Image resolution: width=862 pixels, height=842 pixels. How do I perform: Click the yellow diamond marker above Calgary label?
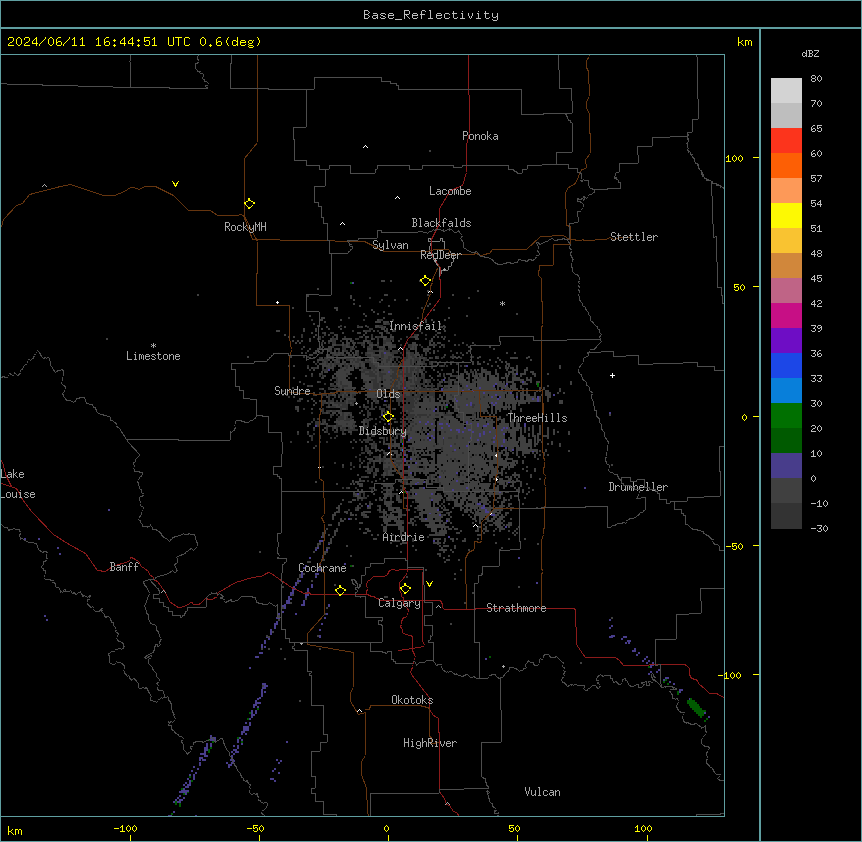pyautogui.click(x=405, y=589)
